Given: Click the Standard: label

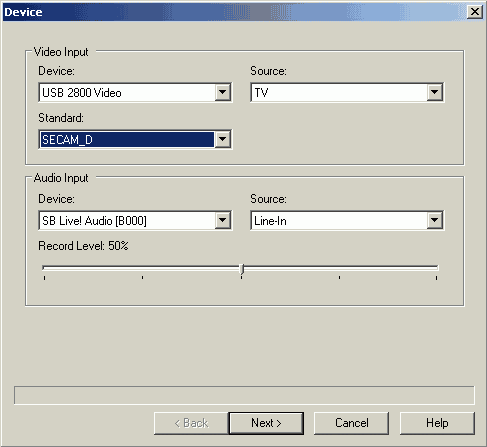Looking at the screenshot, I should coord(61,118).
